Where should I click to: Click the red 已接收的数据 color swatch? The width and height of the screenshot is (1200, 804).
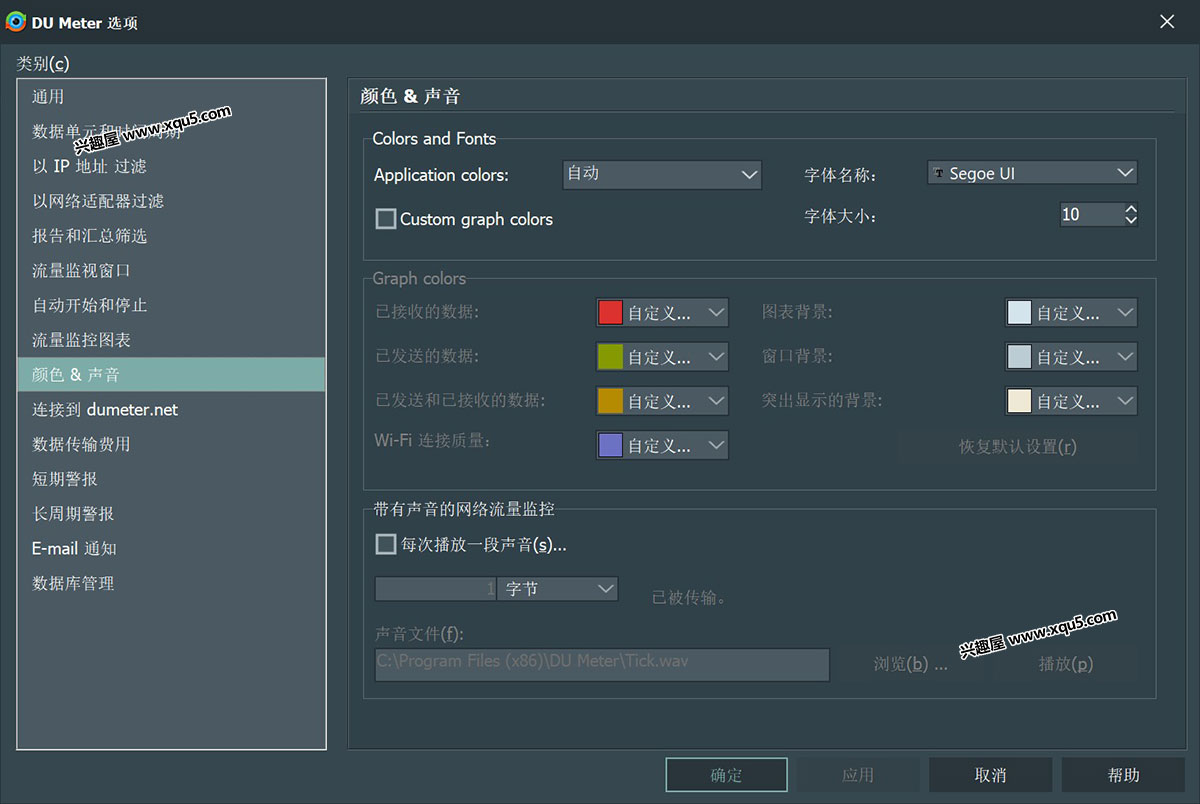(x=610, y=312)
